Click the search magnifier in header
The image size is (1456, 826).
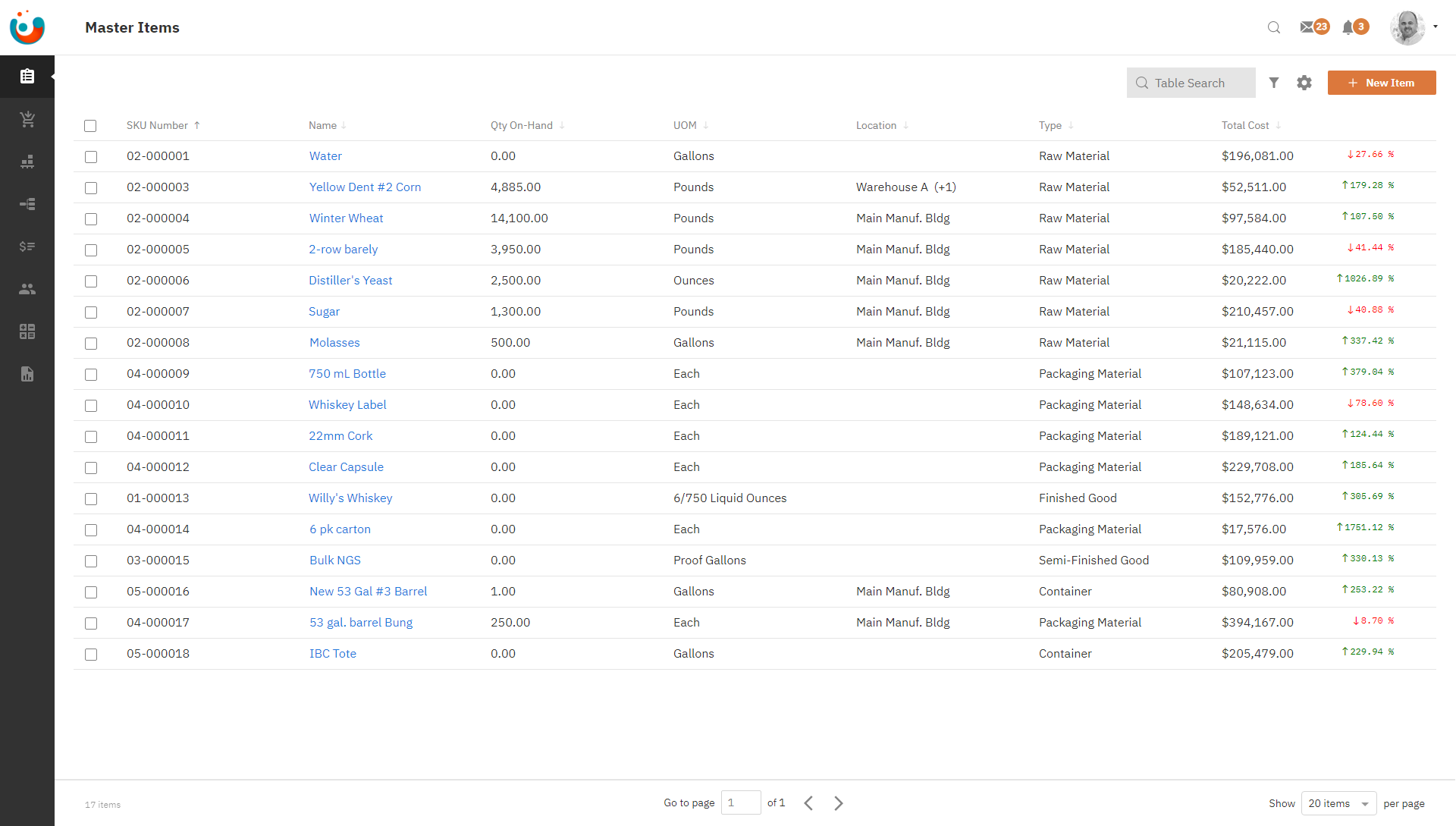coord(1274,27)
